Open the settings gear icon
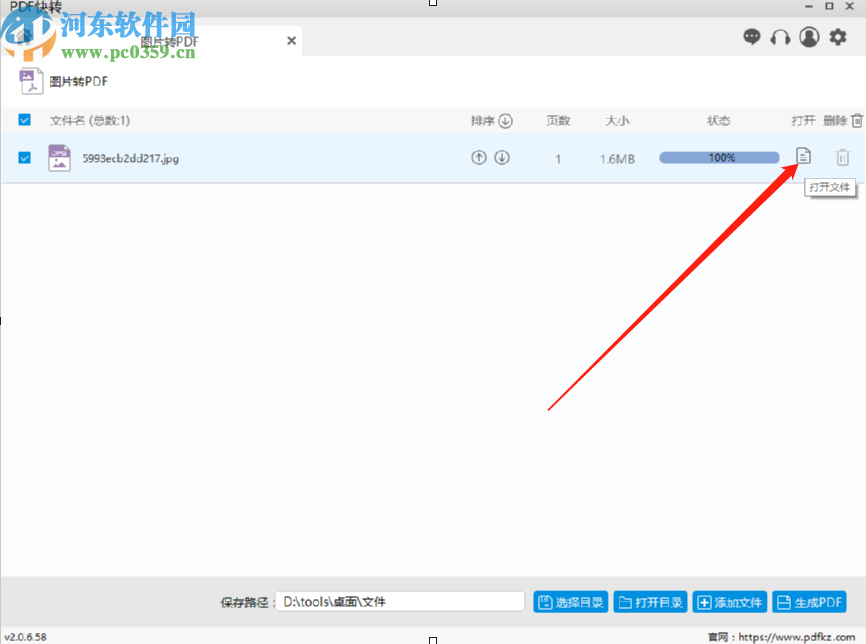Image resolution: width=866 pixels, height=644 pixels. pos(838,37)
